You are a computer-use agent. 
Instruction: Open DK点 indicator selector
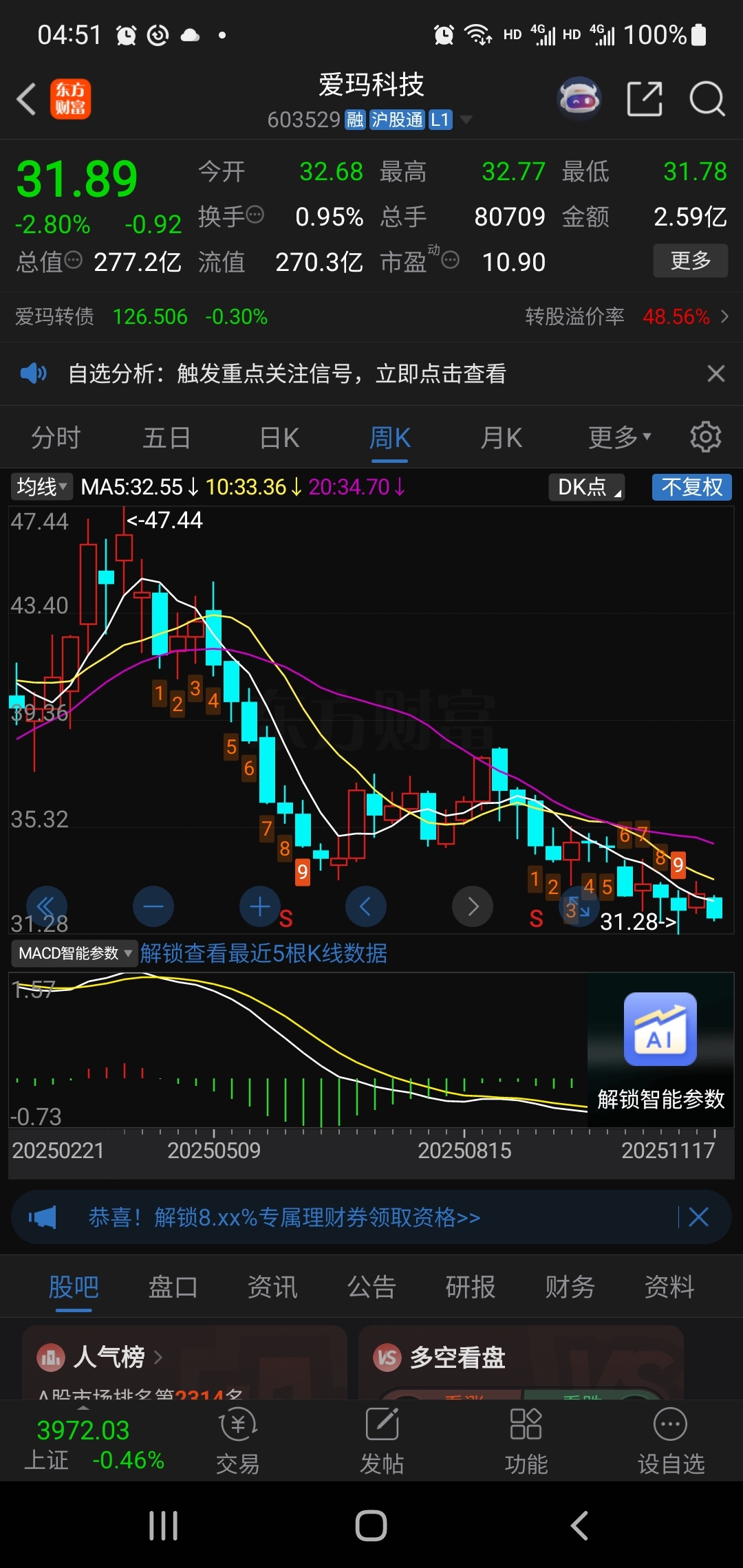[587, 487]
